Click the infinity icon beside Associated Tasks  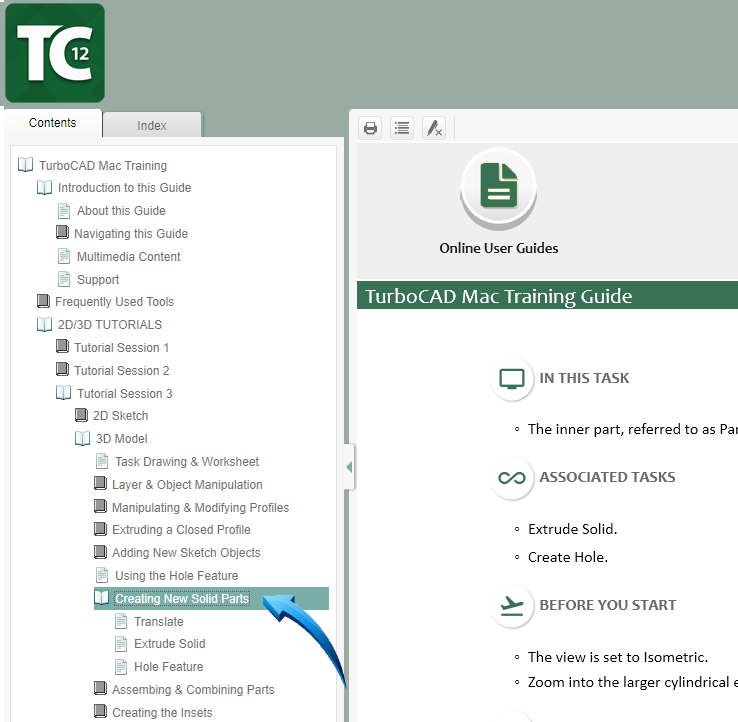[x=512, y=478]
